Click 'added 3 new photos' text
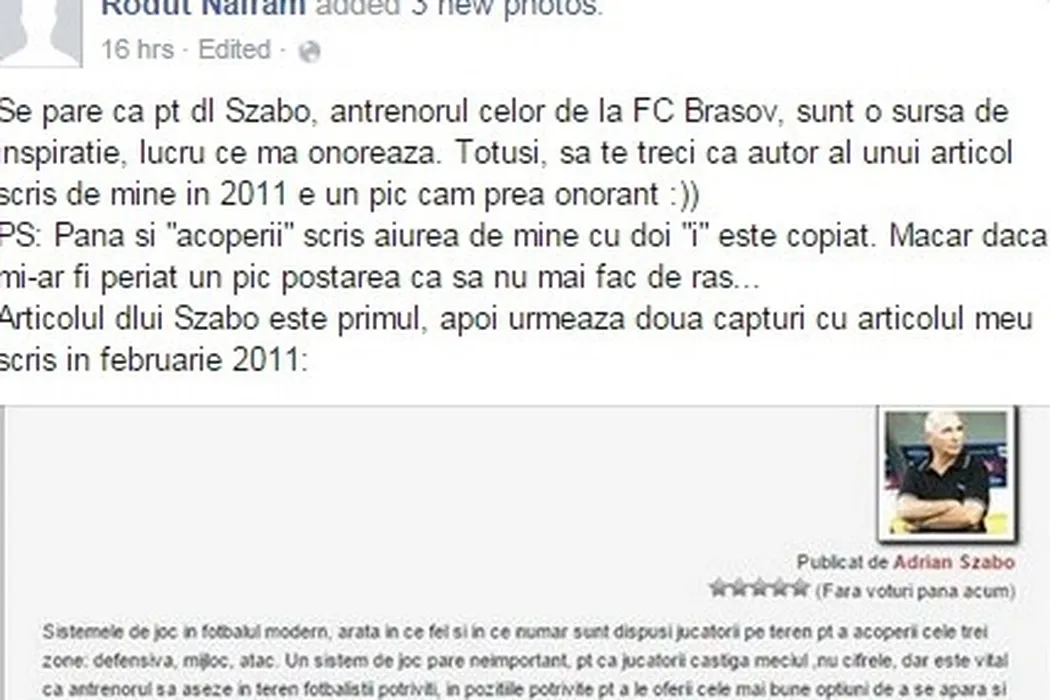 (x=459, y=8)
